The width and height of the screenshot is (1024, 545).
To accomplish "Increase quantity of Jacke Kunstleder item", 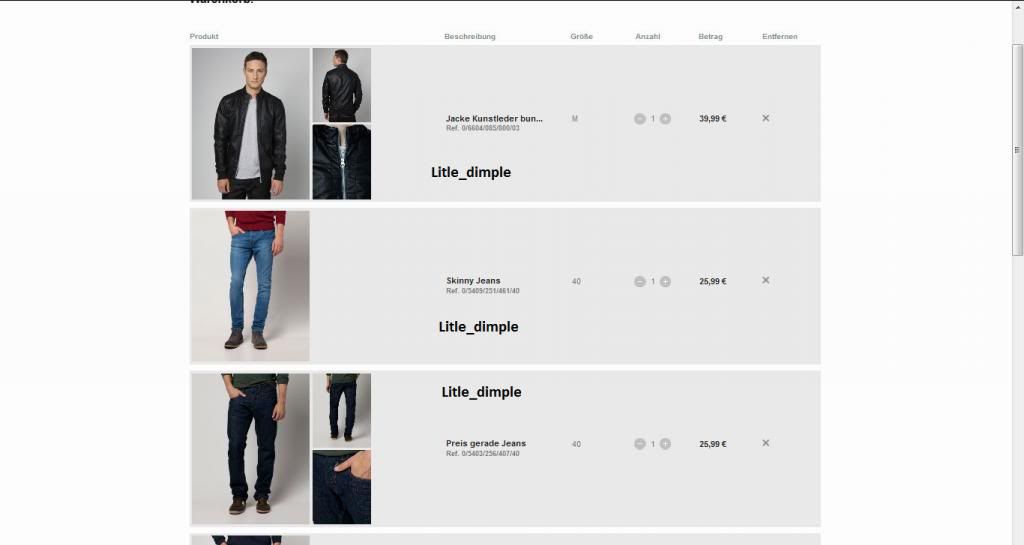I will (665, 119).
